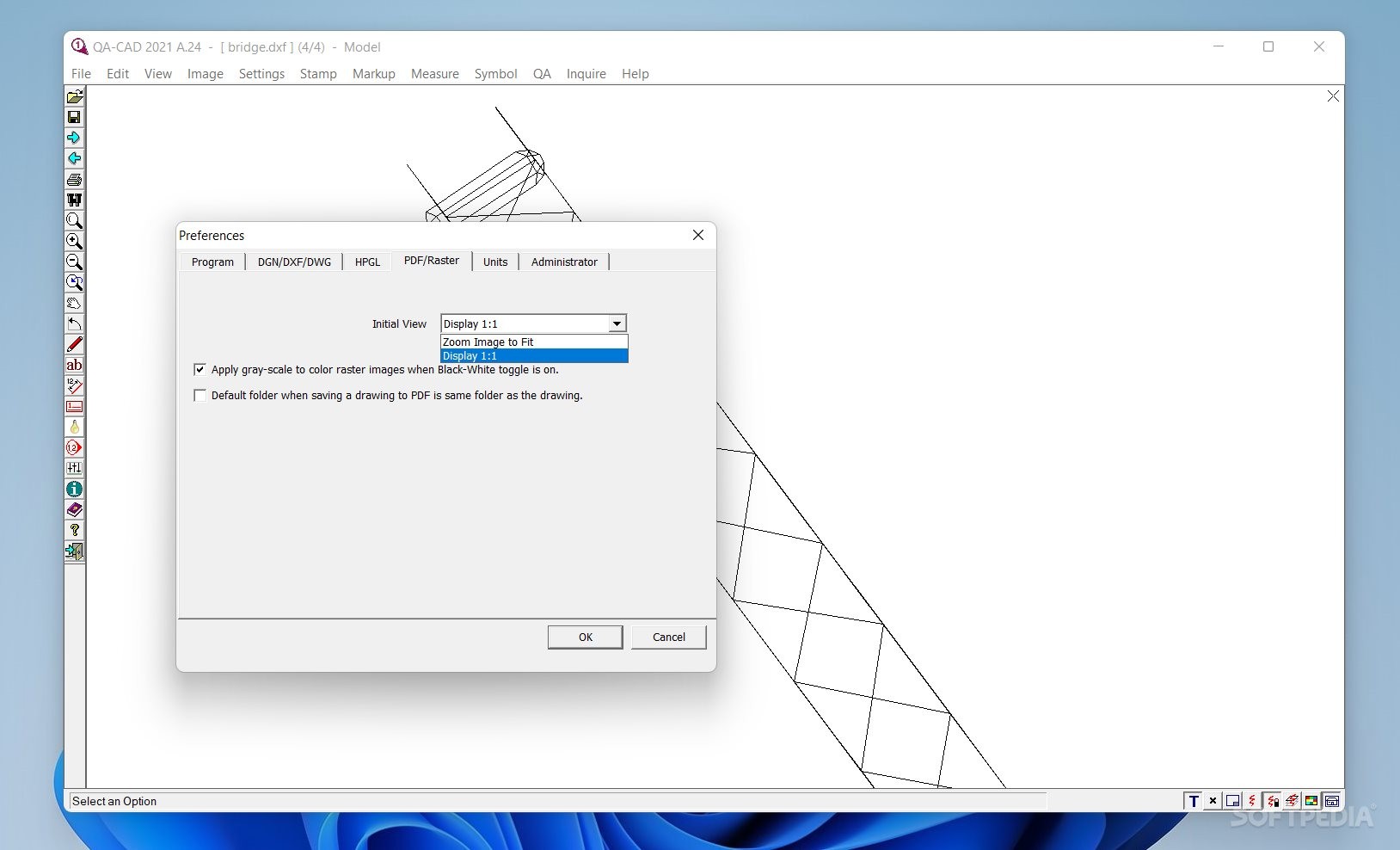This screenshot has width=1400, height=850.
Task: Toggle the single red squiggle markup icon
Action: (1252, 801)
